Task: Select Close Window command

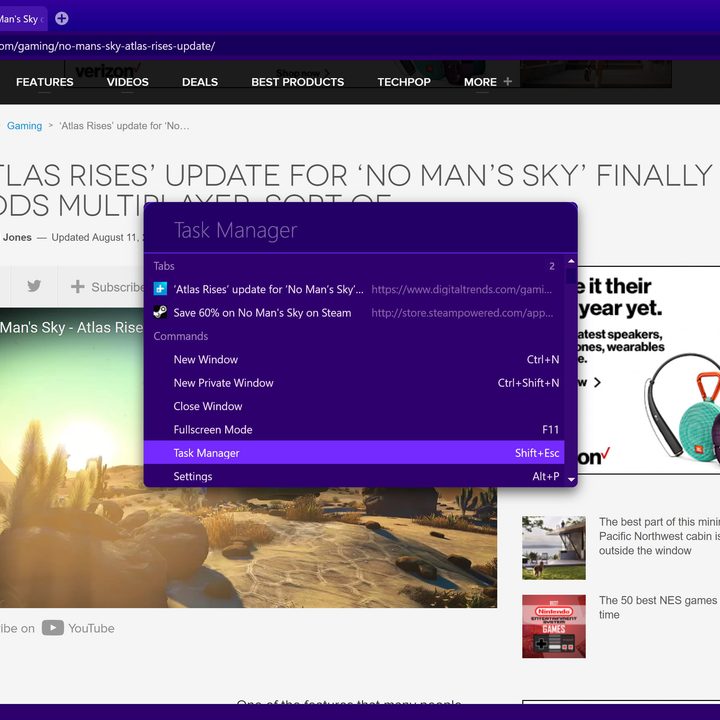Action: 208,406
